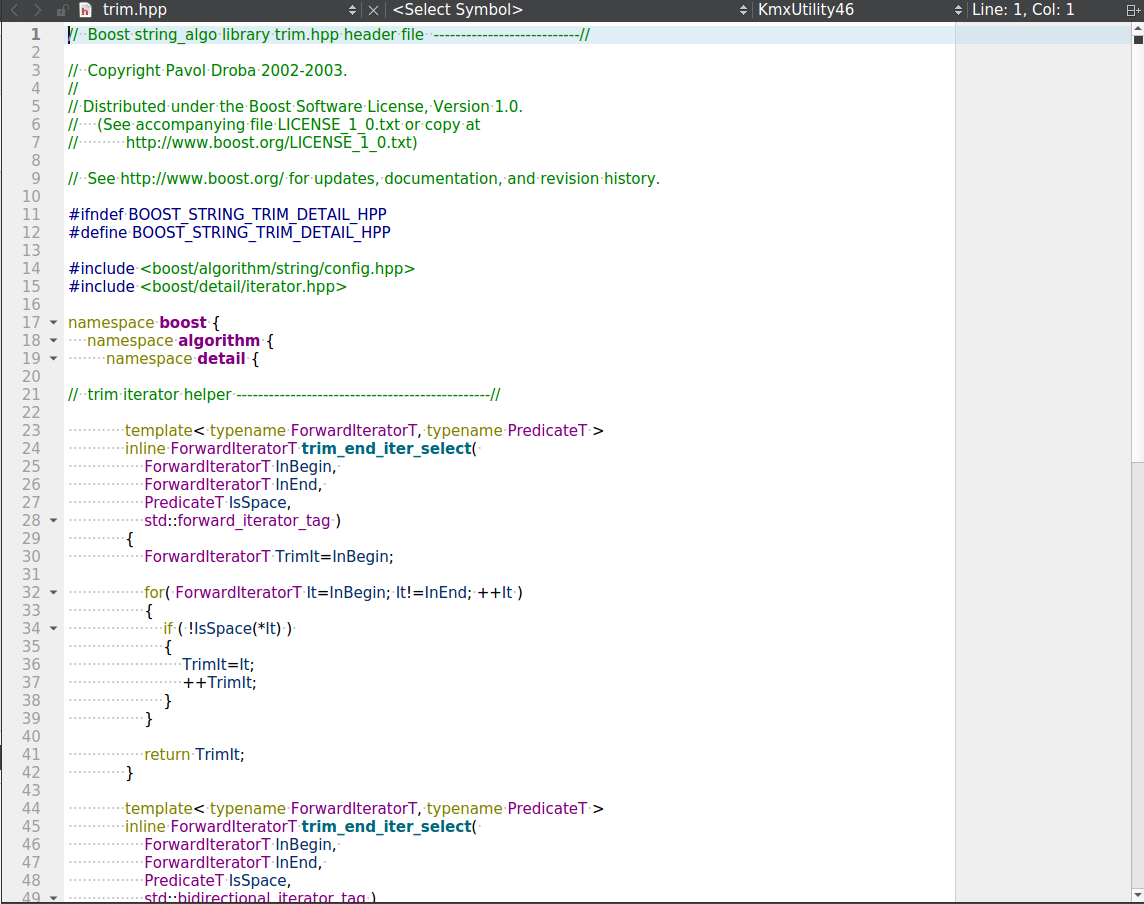
Task: Click the scrollbar down arrow
Action: point(1137,895)
